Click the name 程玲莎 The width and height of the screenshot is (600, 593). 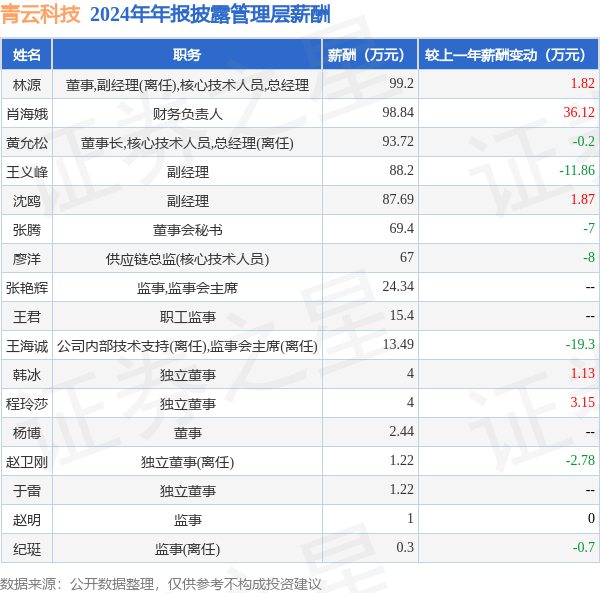[27, 404]
